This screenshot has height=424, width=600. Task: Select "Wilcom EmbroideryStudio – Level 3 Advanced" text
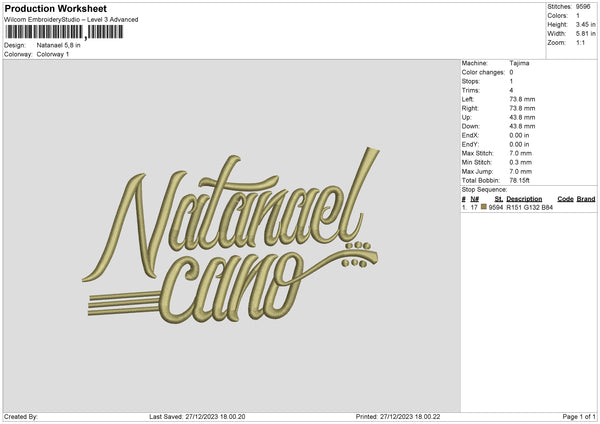[71, 20]
